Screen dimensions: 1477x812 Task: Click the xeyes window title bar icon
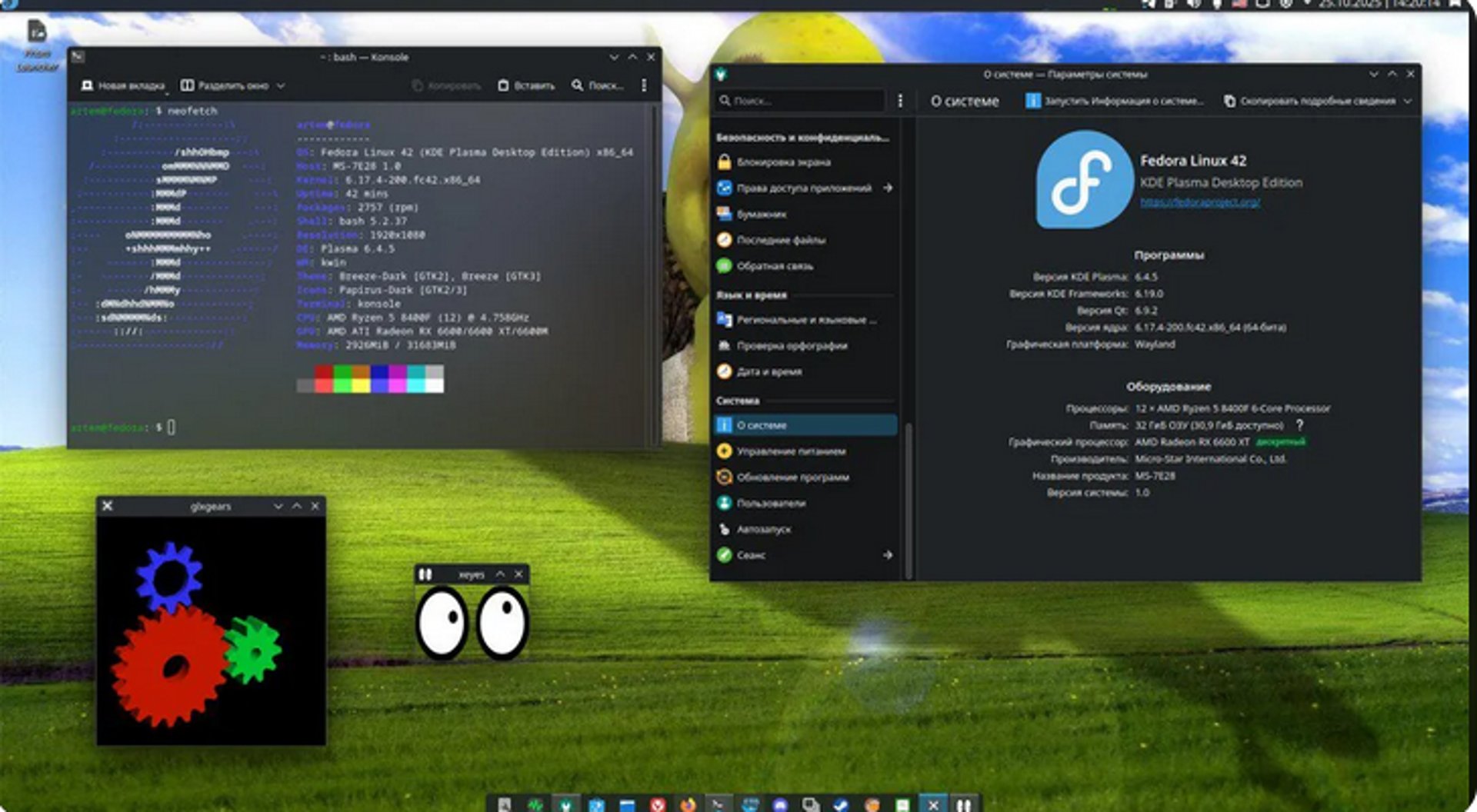tap(425, 574)
